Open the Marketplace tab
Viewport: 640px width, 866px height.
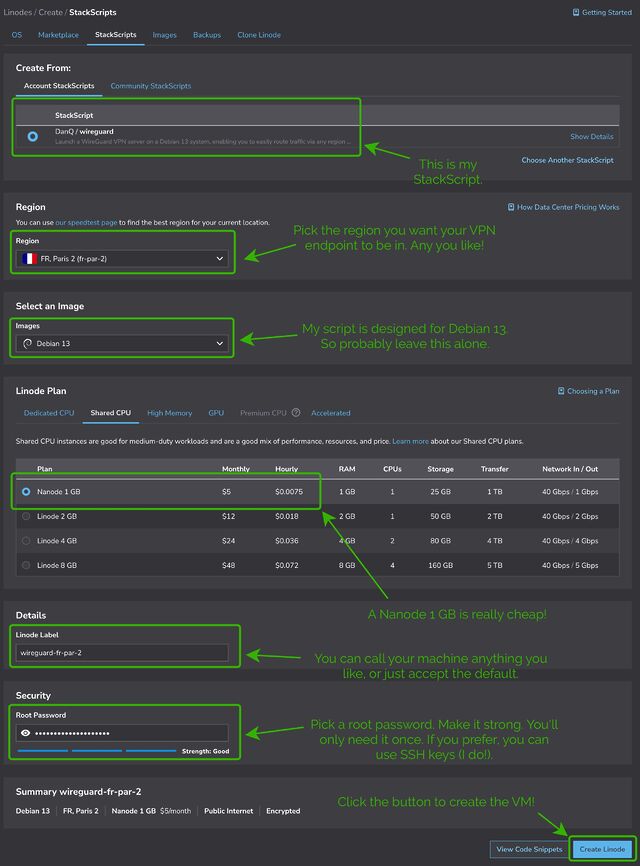click(x=58, y=34)
